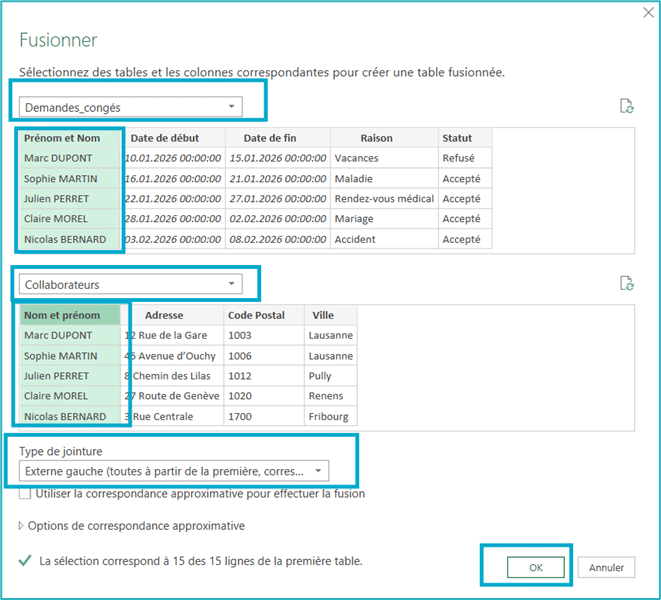The height and width of the screenshot is (600, 661).
Task: Click the 12 Rue de la Gare address cell
Action: [173, 335]
